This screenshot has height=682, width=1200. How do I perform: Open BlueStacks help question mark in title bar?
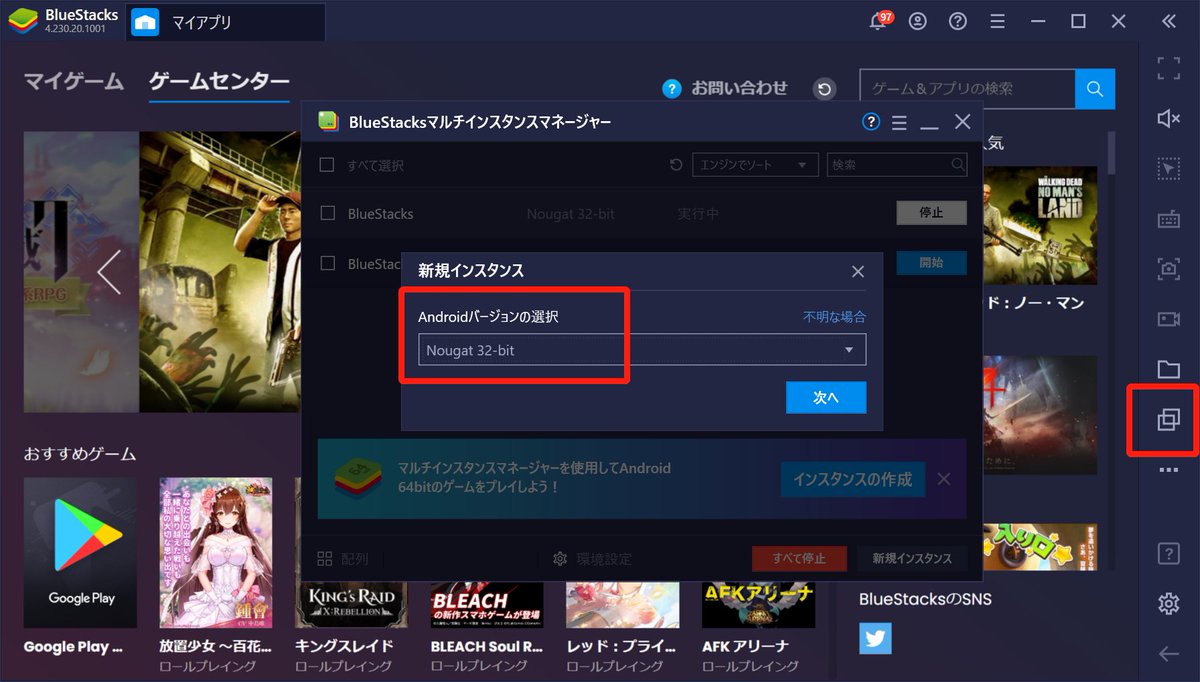click(x=958, y=21)
